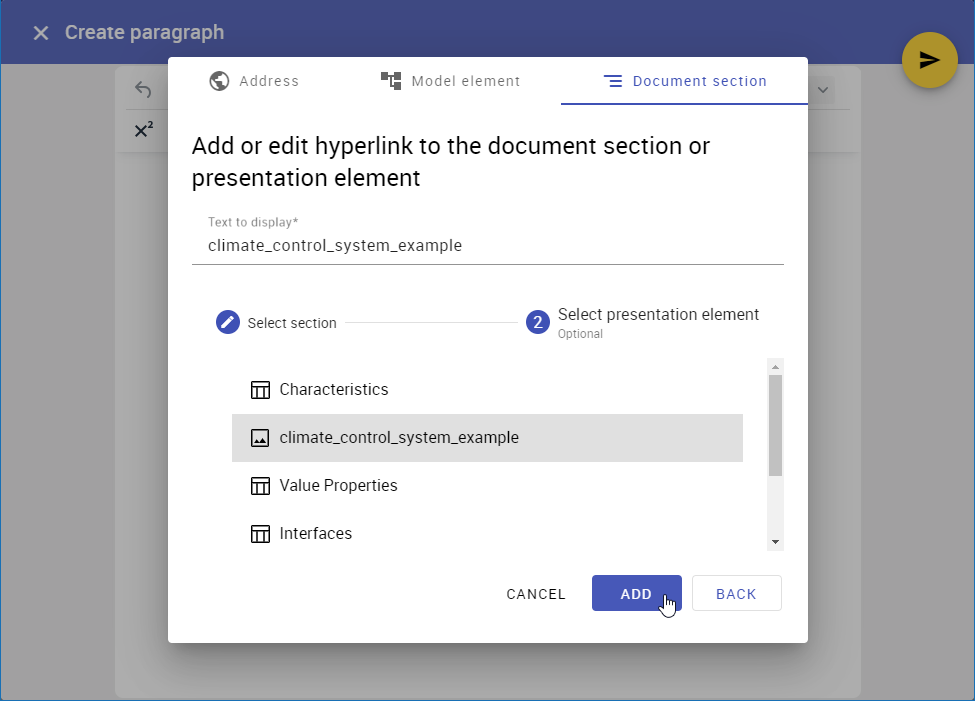Close the Create paragraph dialog

40,33
